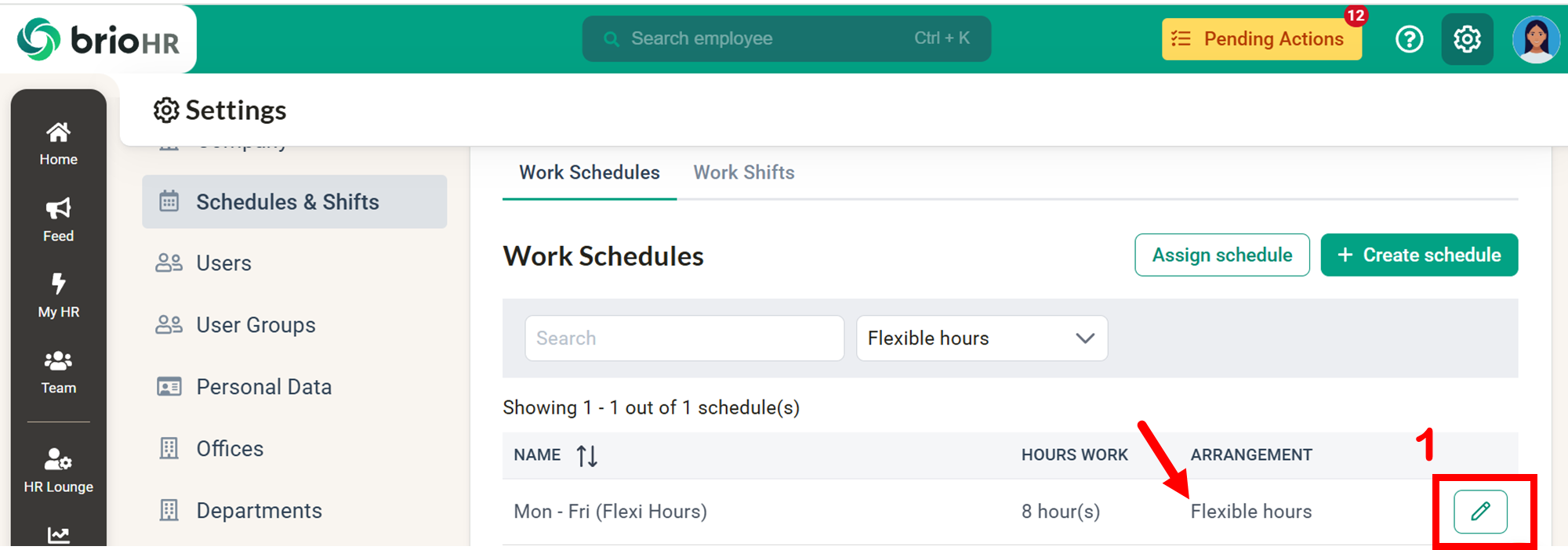The height and width of the screenshot is (550, 1568).
Task: Open Pending Actions list
Action: pyautogui.click(x=1261, y=39)
